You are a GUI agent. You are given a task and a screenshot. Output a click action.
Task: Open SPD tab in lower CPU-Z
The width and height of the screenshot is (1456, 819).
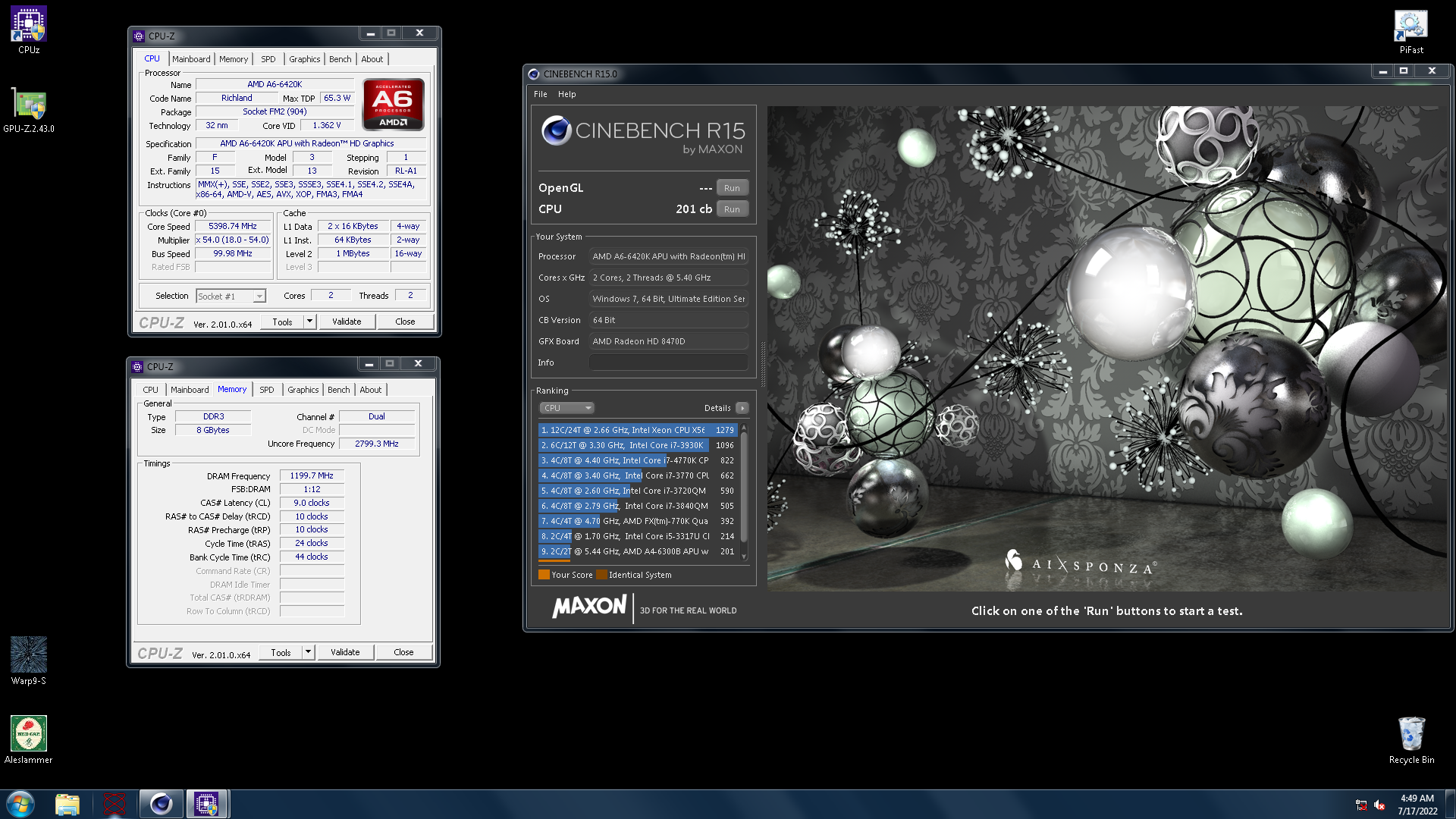pos(267,390)
